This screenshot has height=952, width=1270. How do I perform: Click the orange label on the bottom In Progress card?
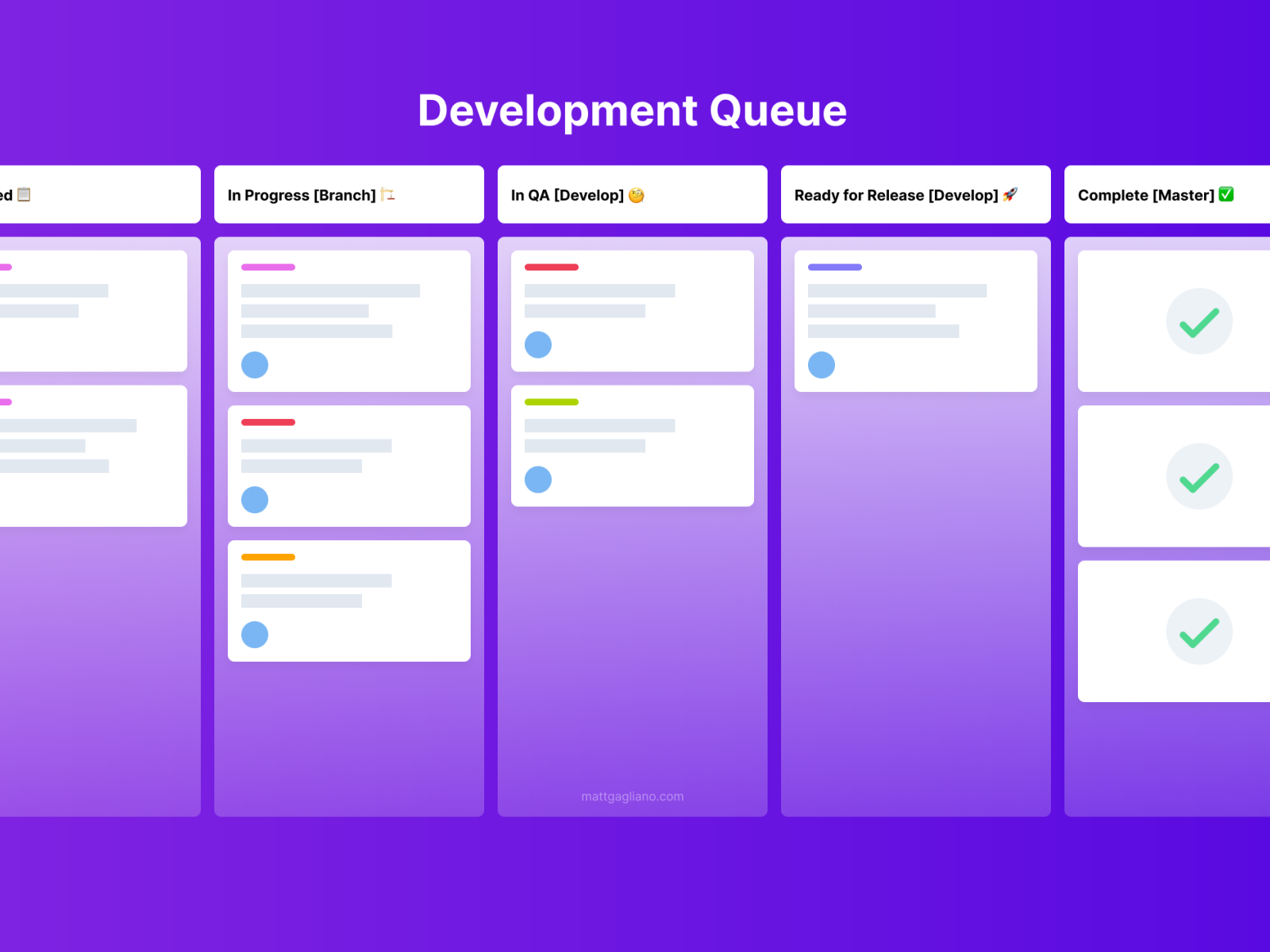coord(267,556)
